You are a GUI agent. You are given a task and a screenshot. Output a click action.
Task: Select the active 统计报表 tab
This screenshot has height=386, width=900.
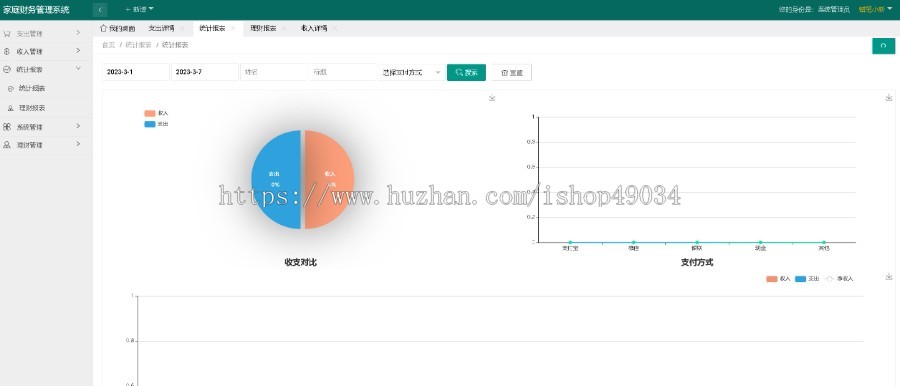click(212, 28)
